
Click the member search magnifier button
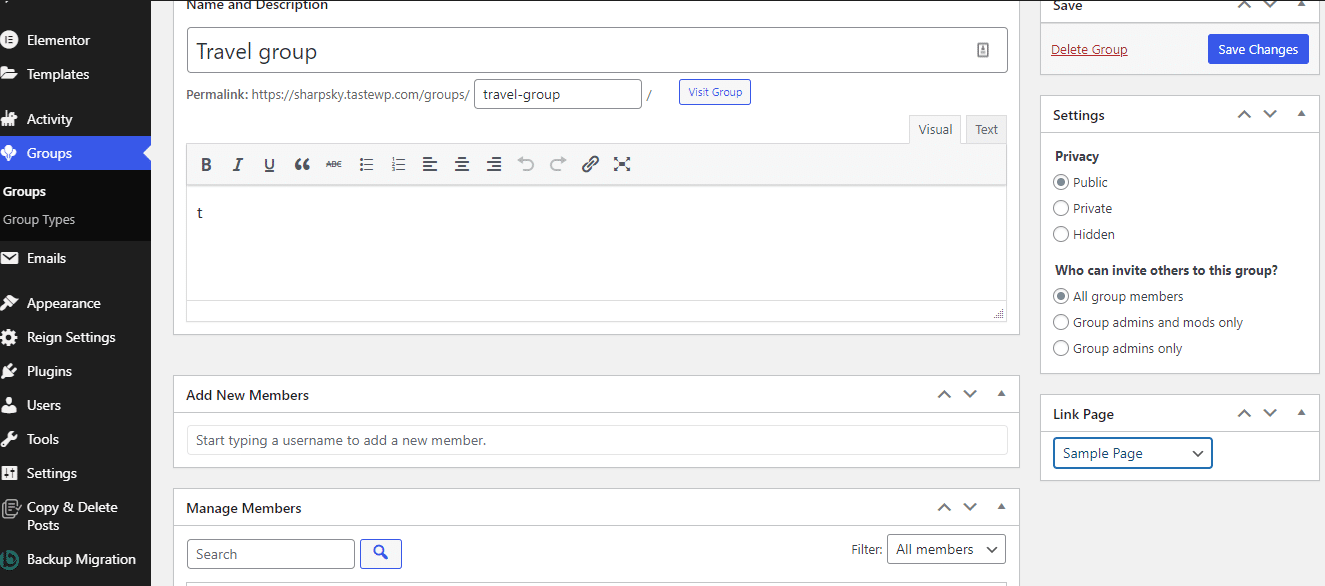coord(381,553)
